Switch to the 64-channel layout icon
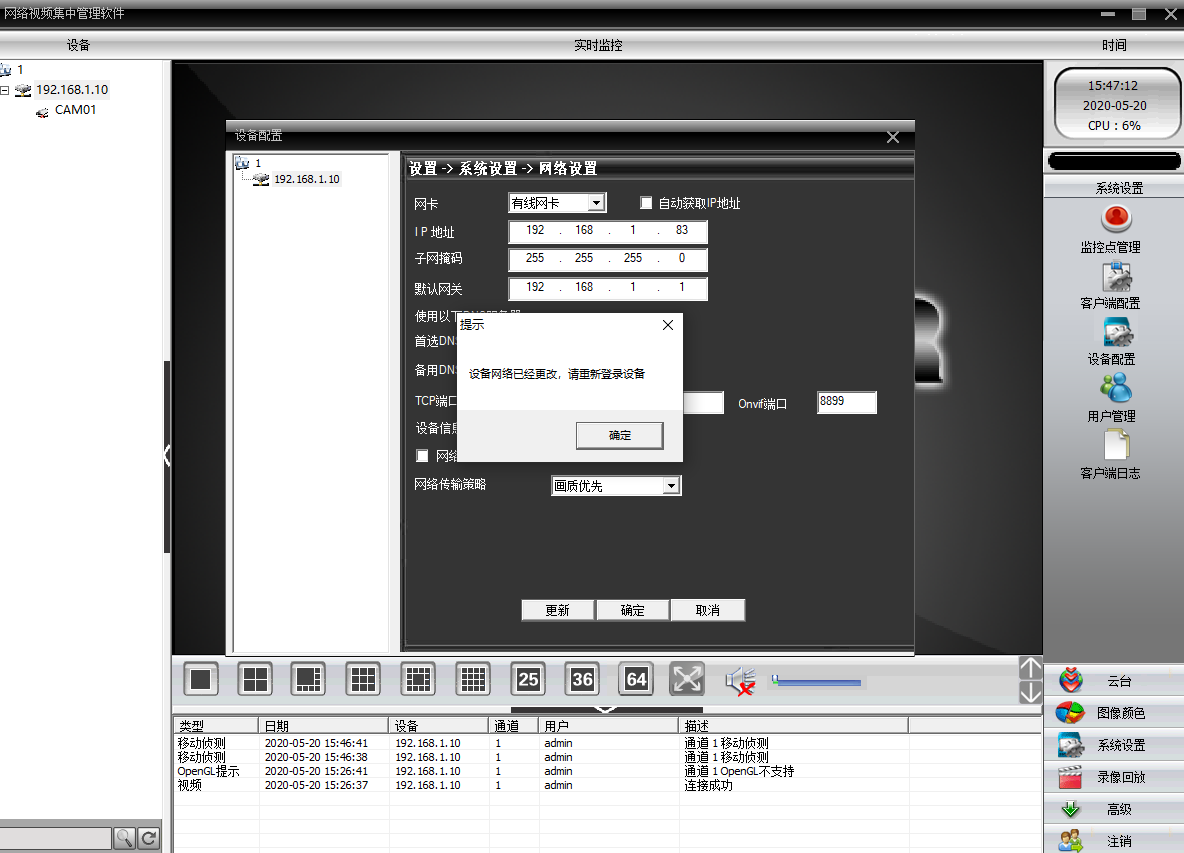The width and height of the screenshot is (1184, 853). click(636, 679)
